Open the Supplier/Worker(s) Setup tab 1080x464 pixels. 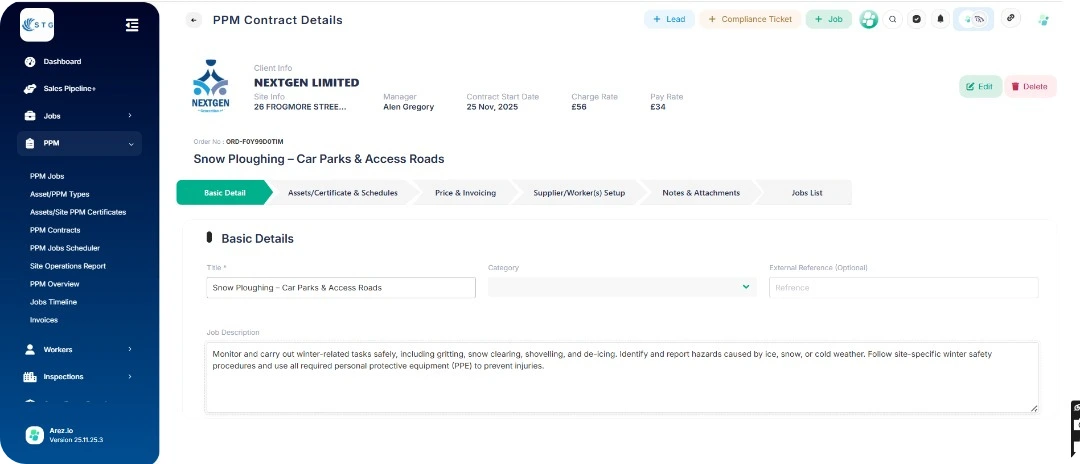pyautogui.click(x=579, y=193)
